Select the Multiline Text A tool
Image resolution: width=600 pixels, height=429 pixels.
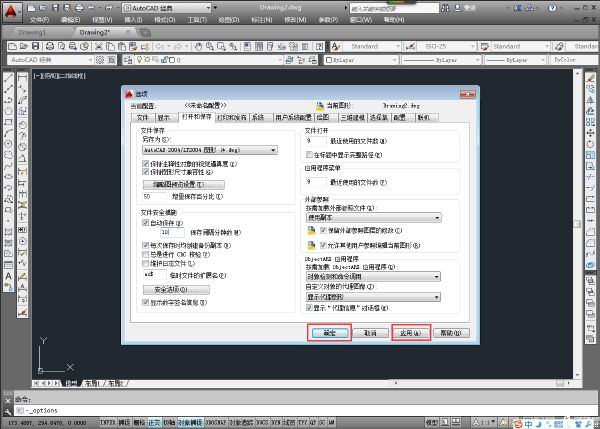[x=8, y=276]
